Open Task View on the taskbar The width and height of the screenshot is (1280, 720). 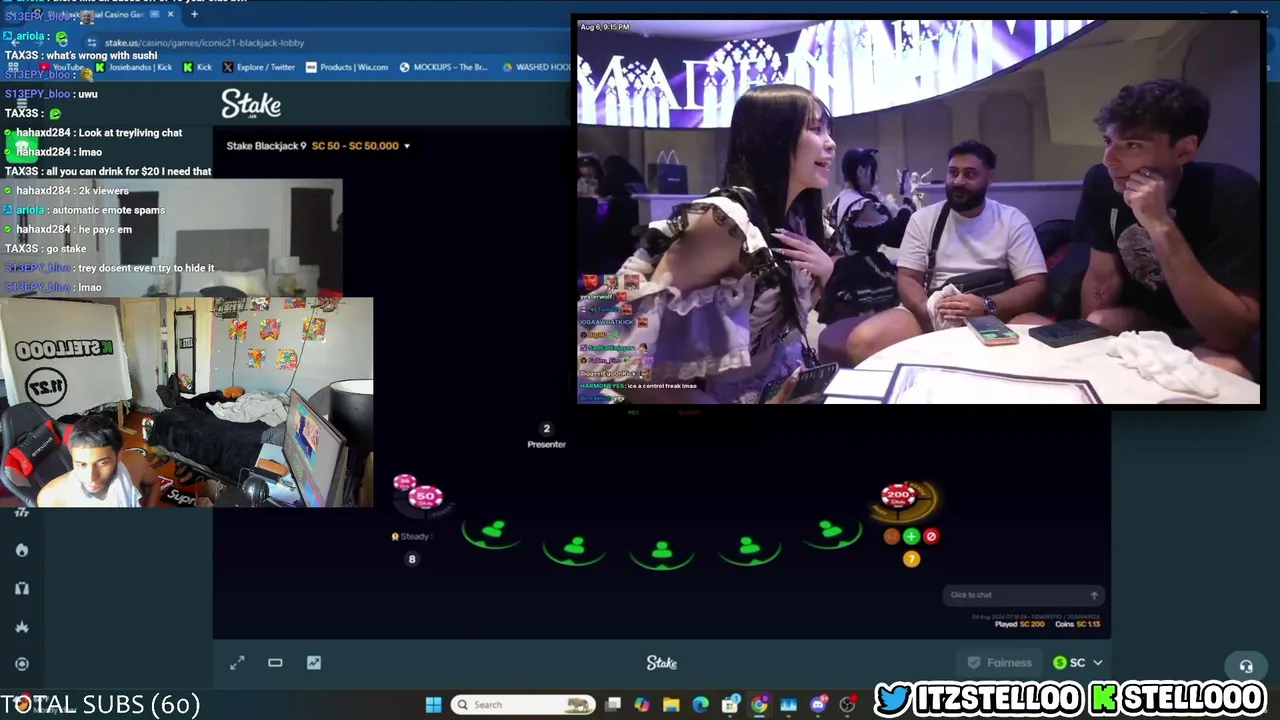coord(613,705)
